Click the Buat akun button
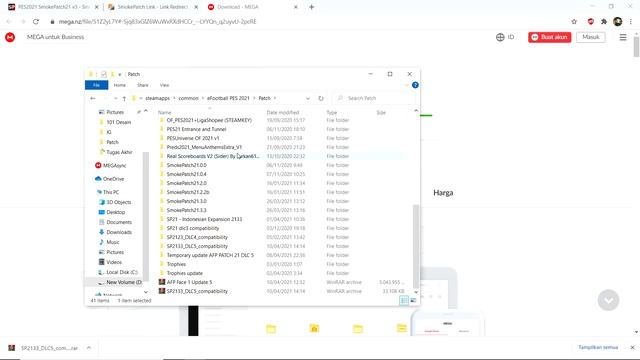This screenshot has height=360, width=640. tap(549, 37)
